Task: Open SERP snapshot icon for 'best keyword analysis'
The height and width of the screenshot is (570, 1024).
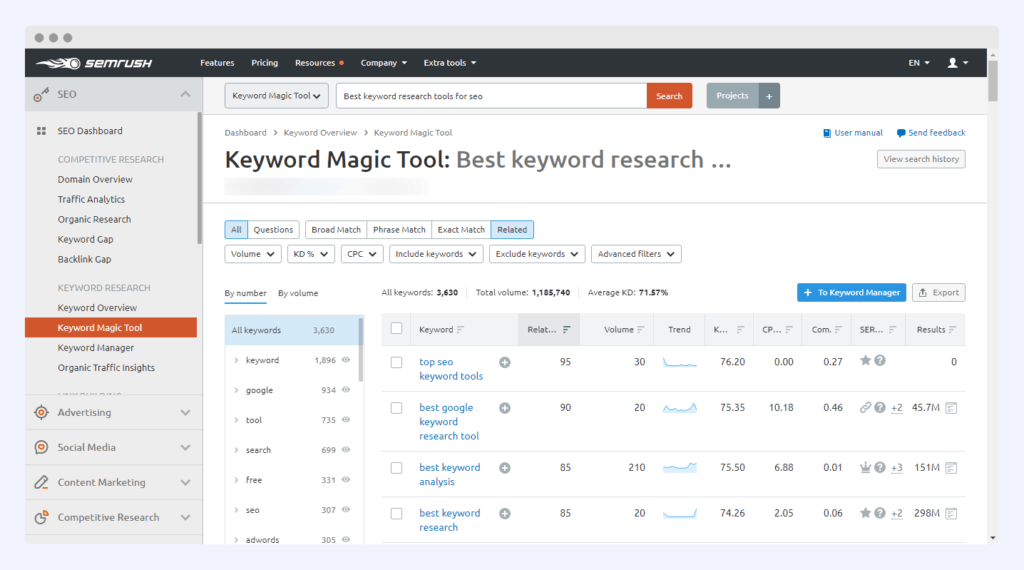Action: 952,468
